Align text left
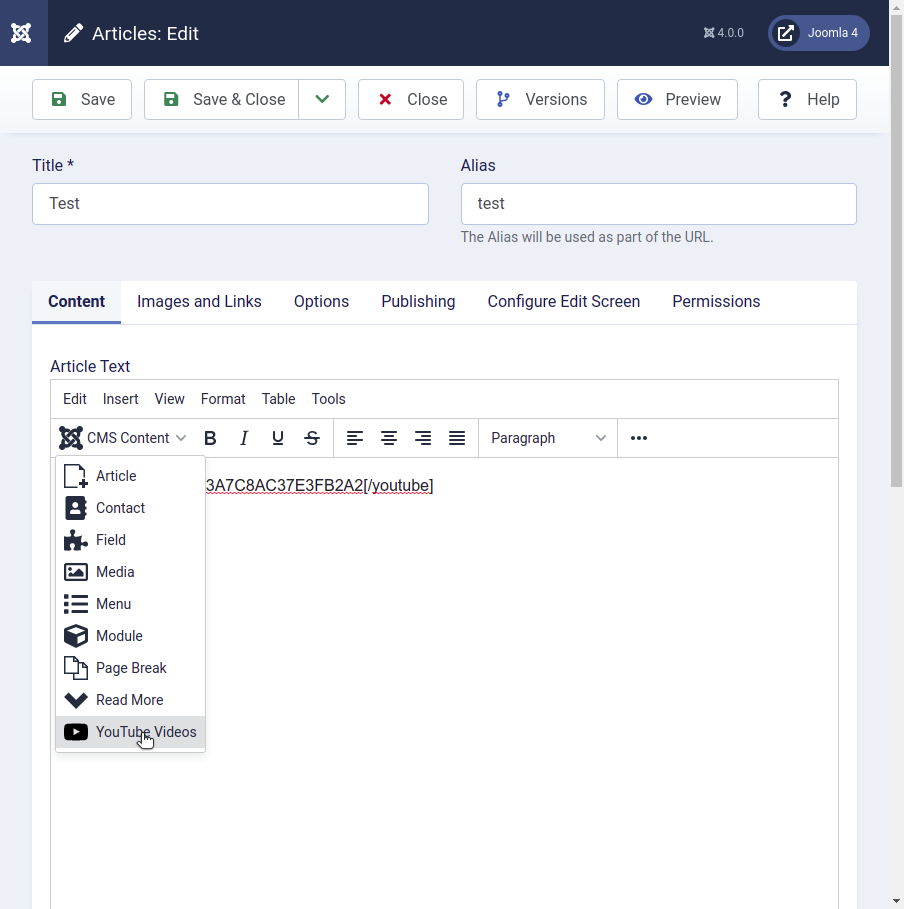Screen dimensions: 904x909 pos(355,438)
